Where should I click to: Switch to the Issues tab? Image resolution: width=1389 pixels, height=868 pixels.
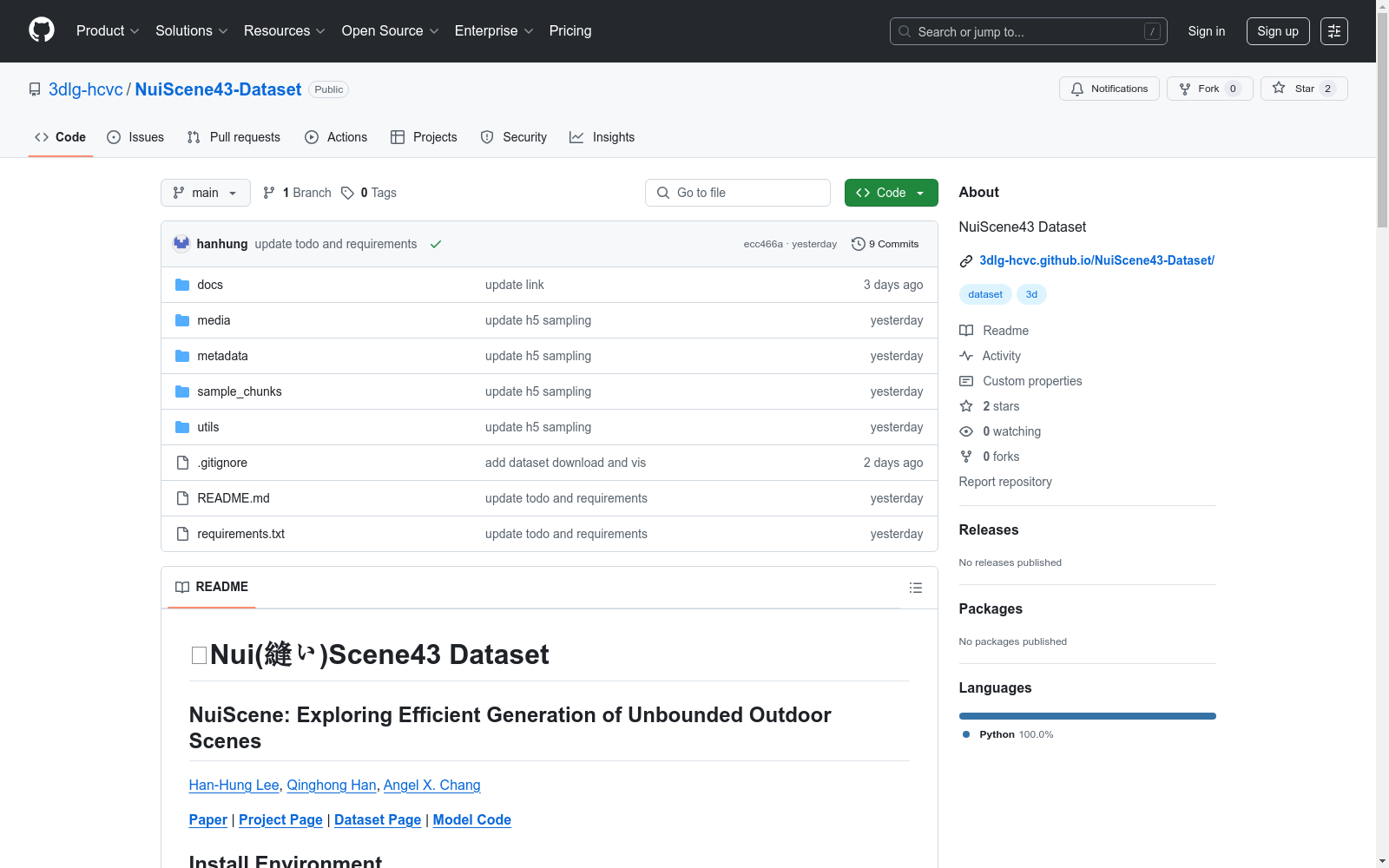click(x=135, y=137)
